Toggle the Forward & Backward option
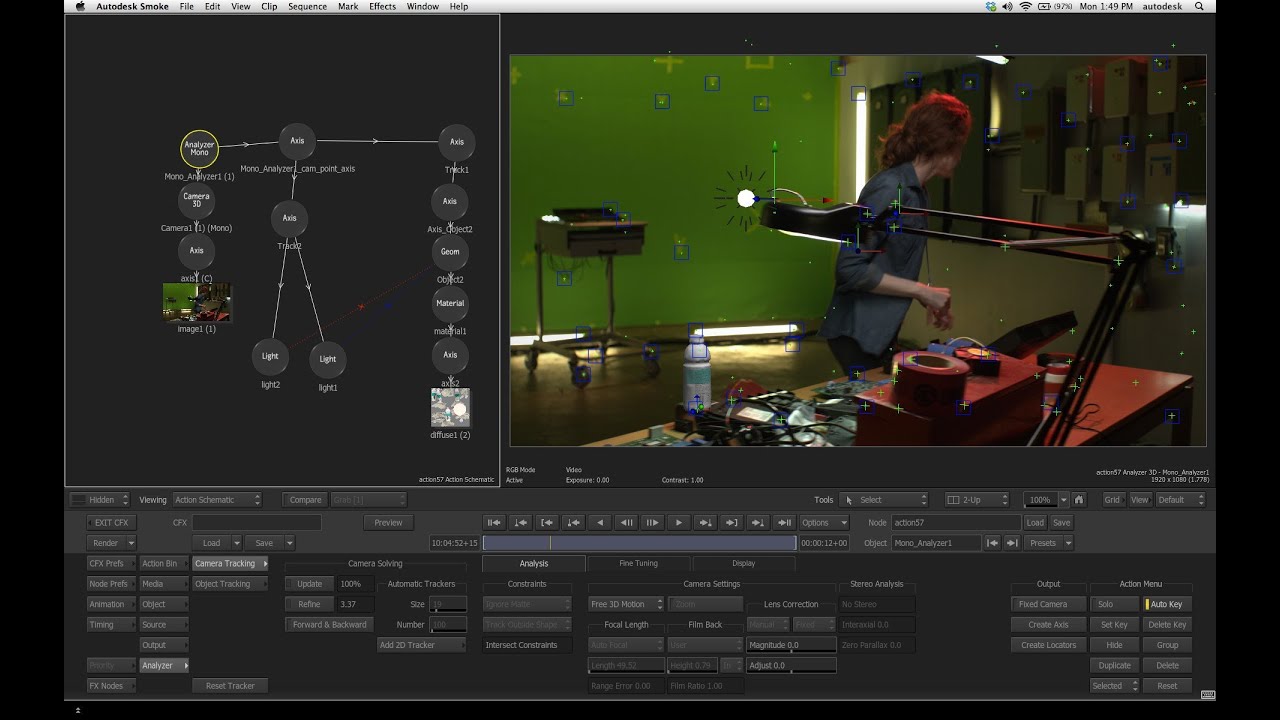Image resolution: width=1280 pixels, height=720 pixels. (329, 624)
